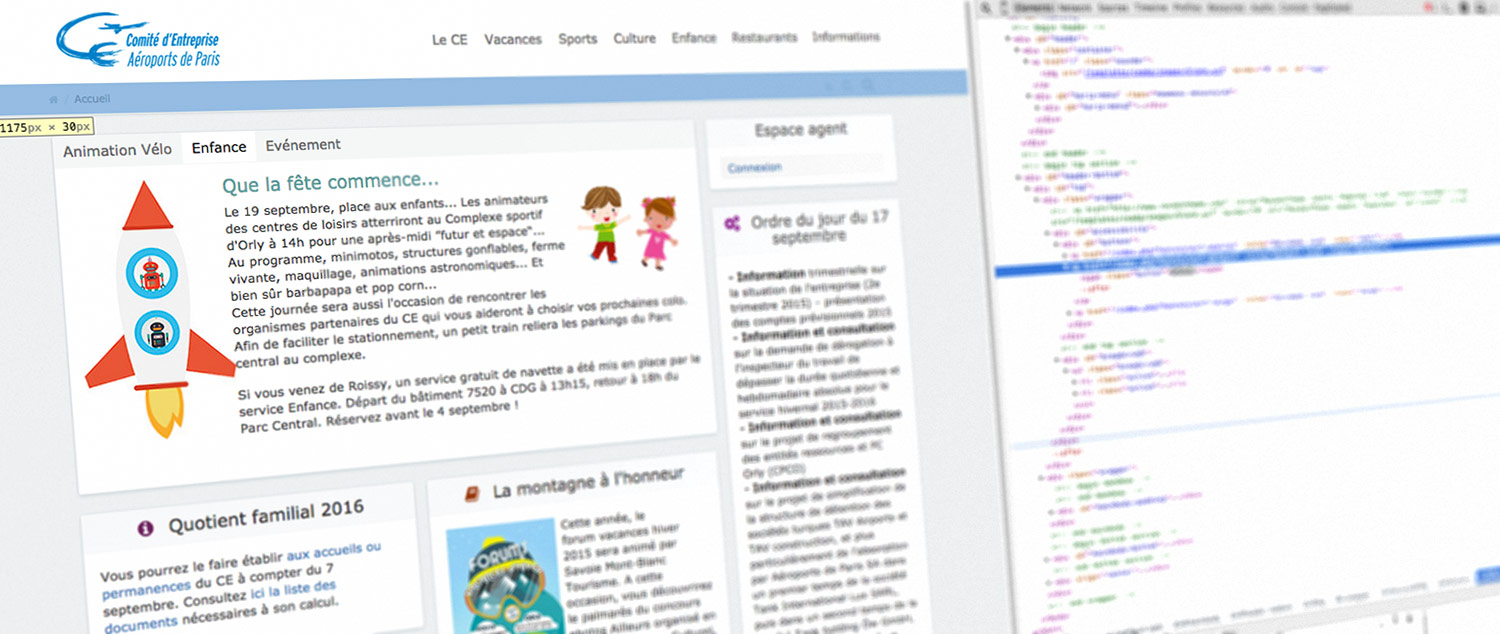Screen dimensions: 1500x634
Task: Click the home icon in the breadcrumb
Action: (54, 99)
